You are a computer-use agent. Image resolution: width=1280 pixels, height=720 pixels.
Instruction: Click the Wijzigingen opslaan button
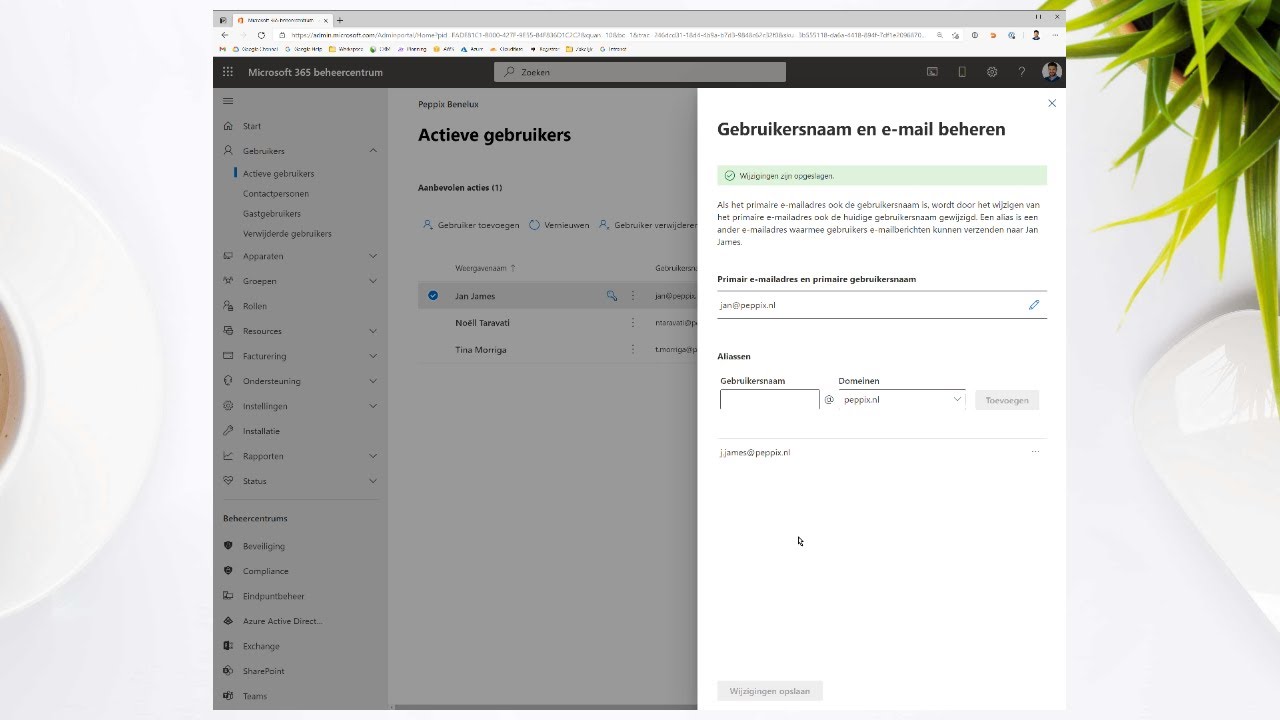770,691
